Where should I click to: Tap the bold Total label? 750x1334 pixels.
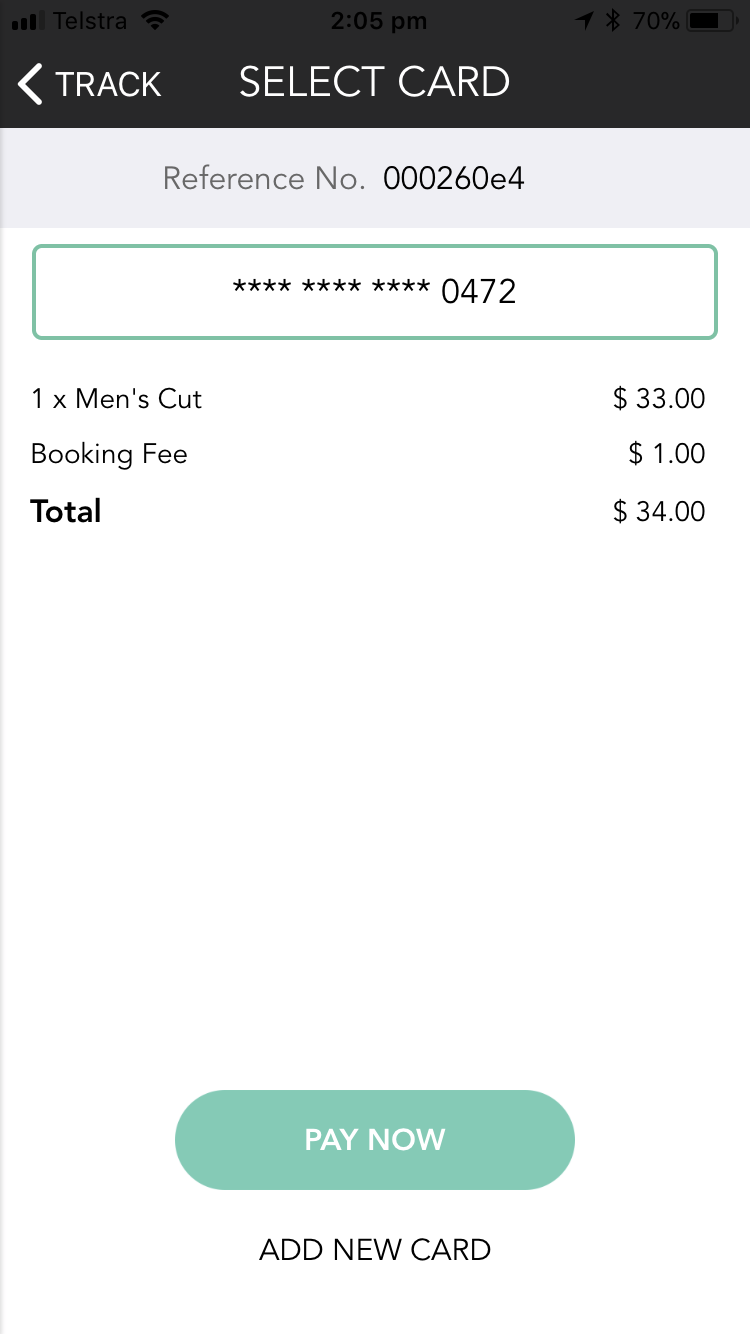coord(66,512)
